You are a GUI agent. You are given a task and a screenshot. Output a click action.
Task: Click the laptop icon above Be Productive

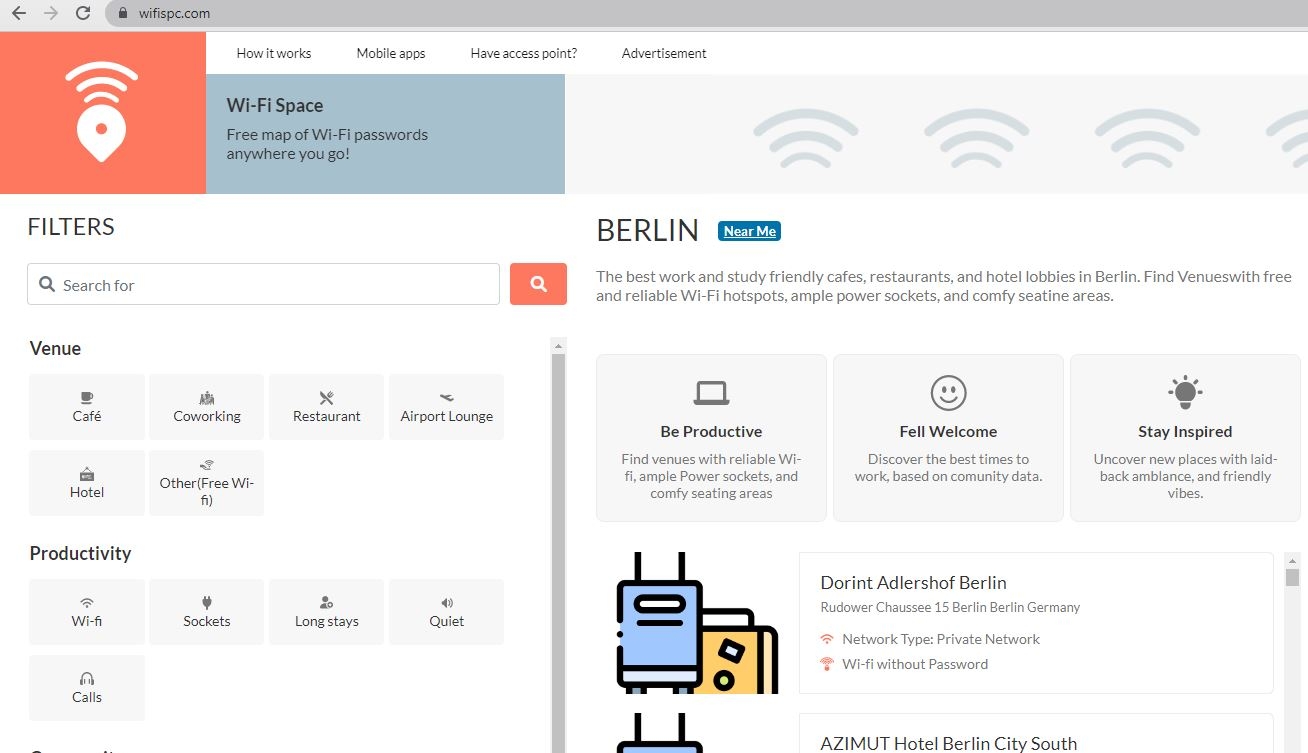point(711,393)
